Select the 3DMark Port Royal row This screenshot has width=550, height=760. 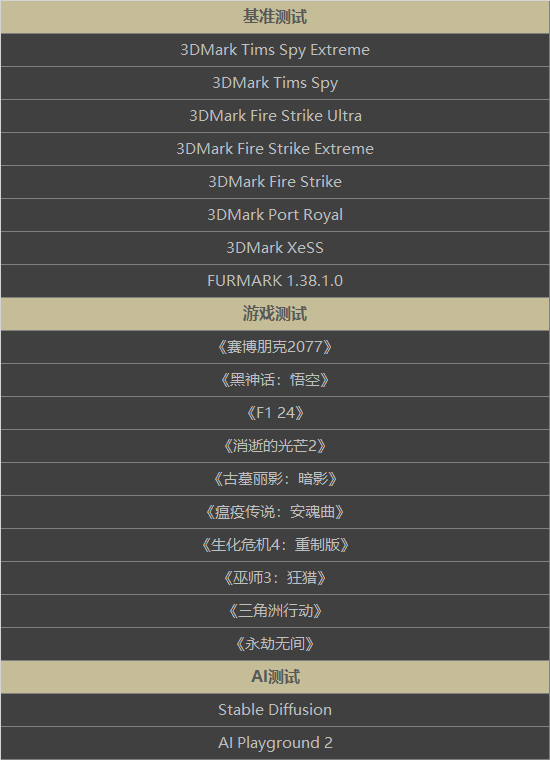click(275, 215)
